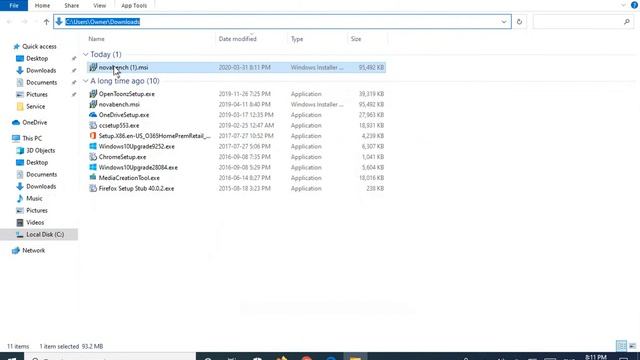
Task: Switch to the Share ribbon tab
Action: (x=71, y=6)
